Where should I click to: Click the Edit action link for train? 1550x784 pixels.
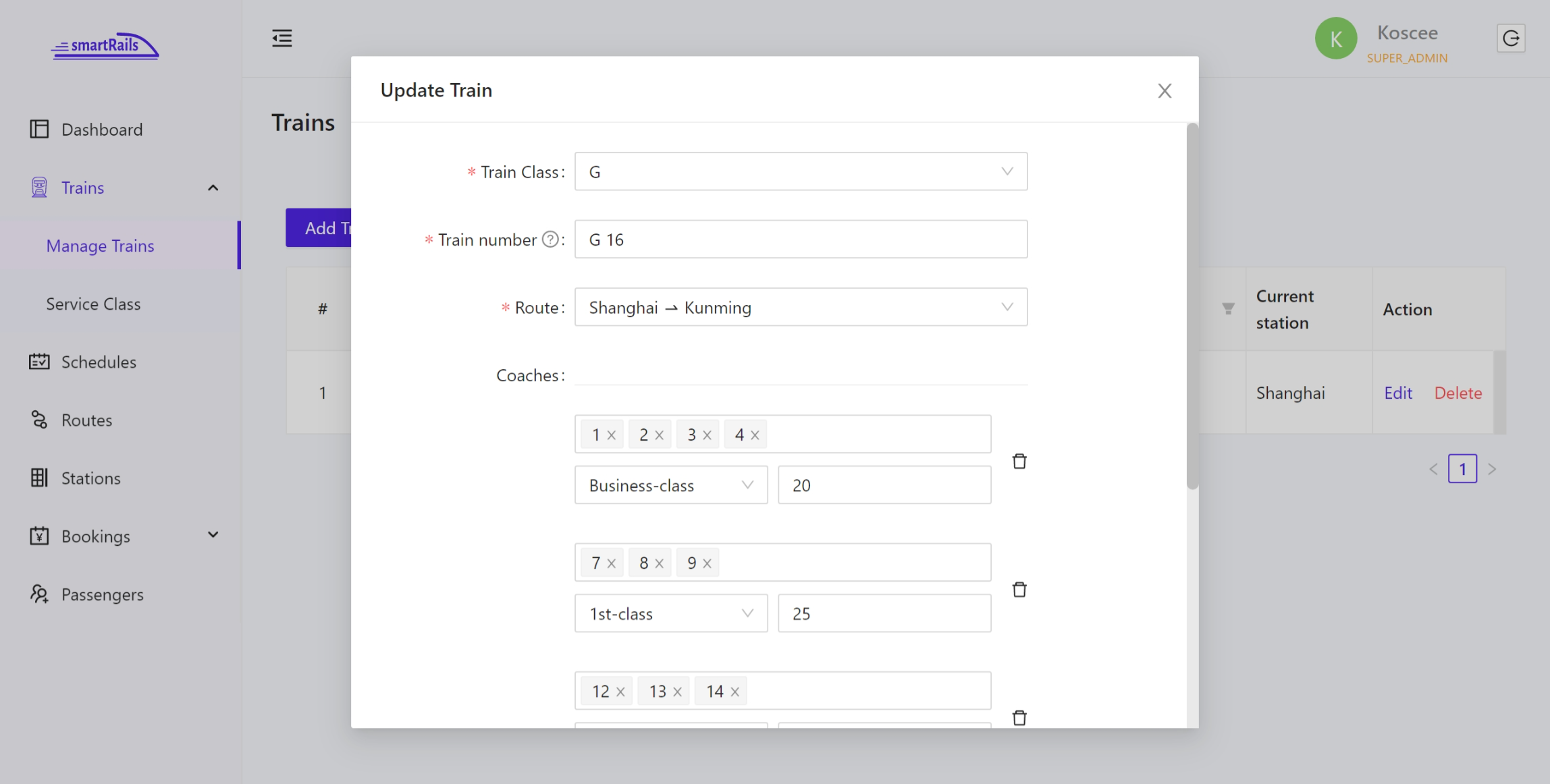click(1399, 392)
